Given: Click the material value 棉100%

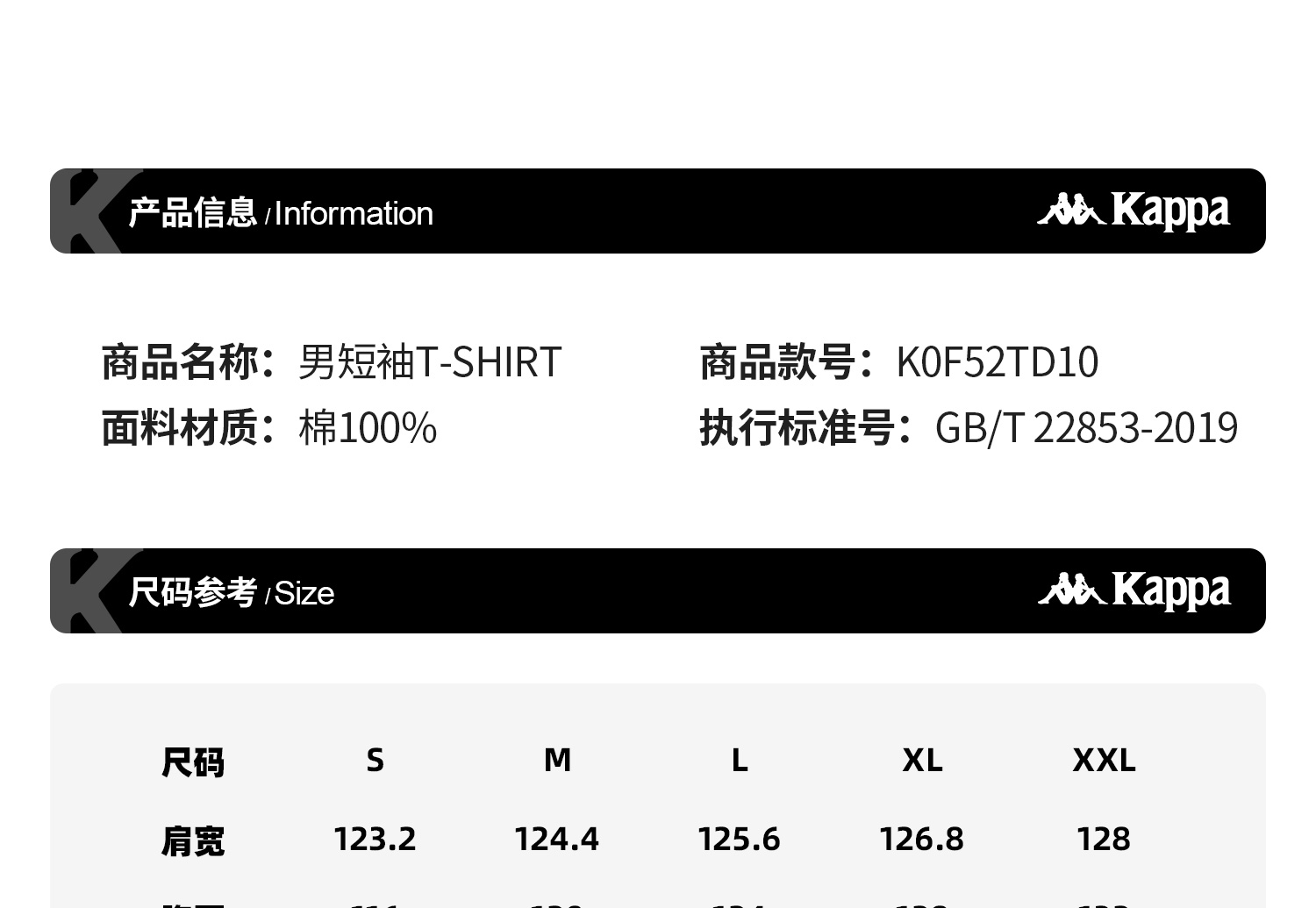Looking at the screenshot, I should (x=368, y=428).
